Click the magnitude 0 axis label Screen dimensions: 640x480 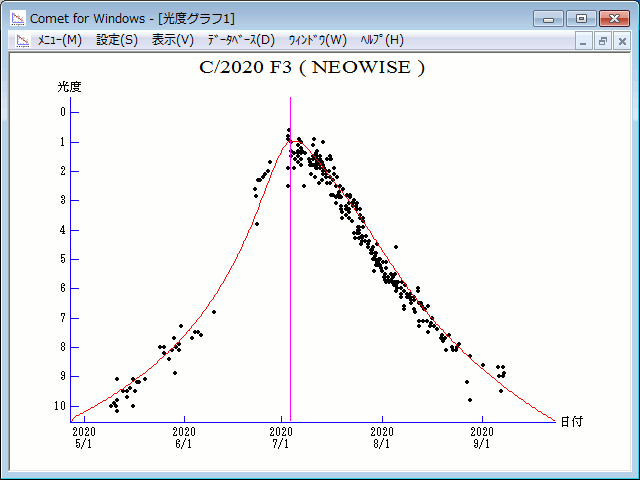click(x=63, y=112)
